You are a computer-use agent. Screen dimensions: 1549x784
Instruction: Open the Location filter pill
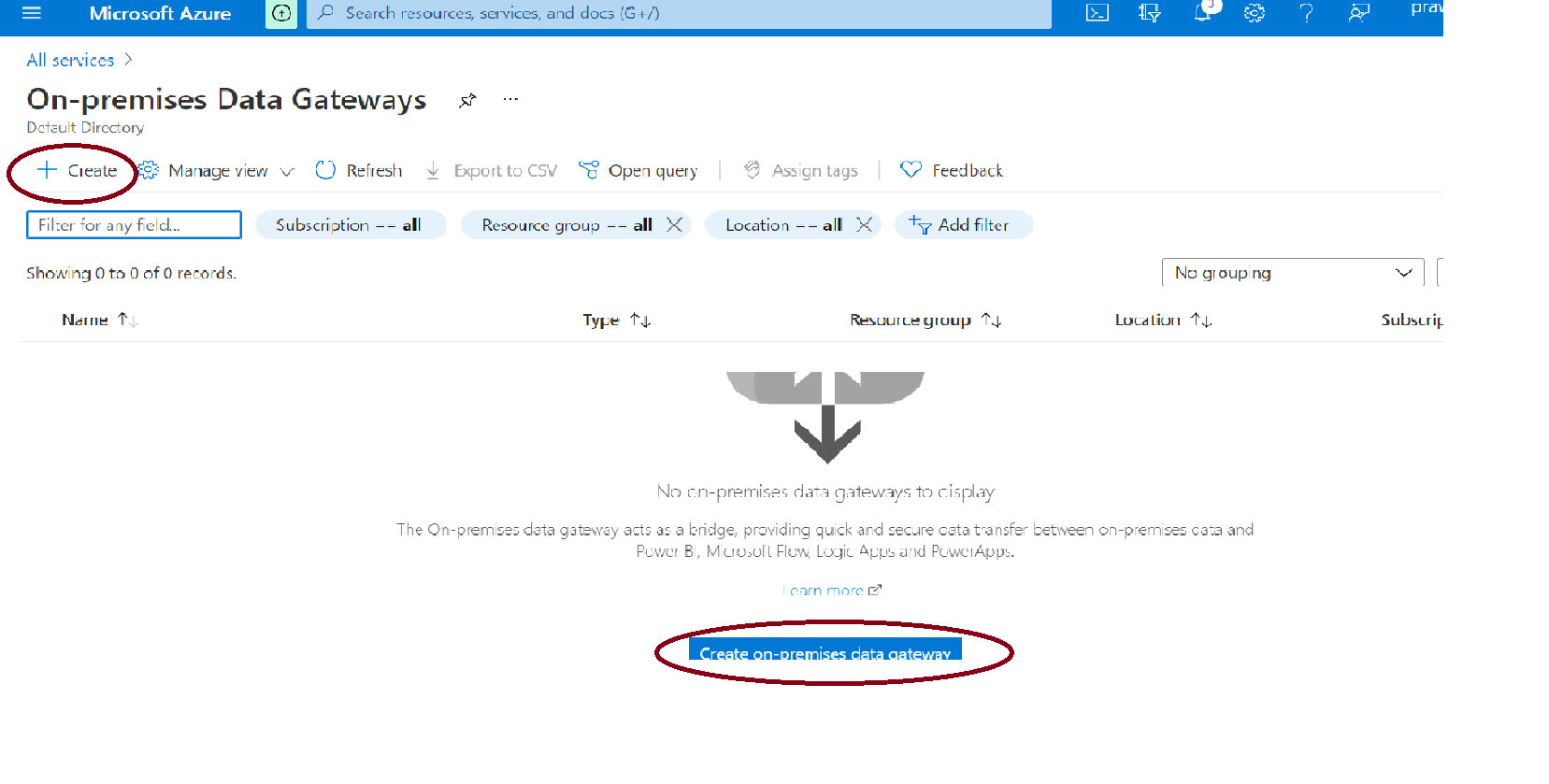783,225
